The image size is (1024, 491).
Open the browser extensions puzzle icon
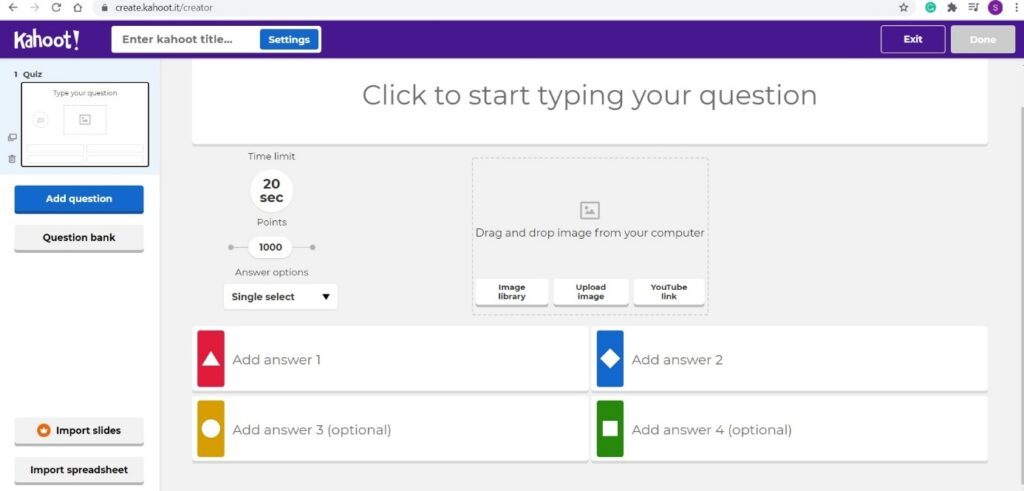(x=952, y=7)
